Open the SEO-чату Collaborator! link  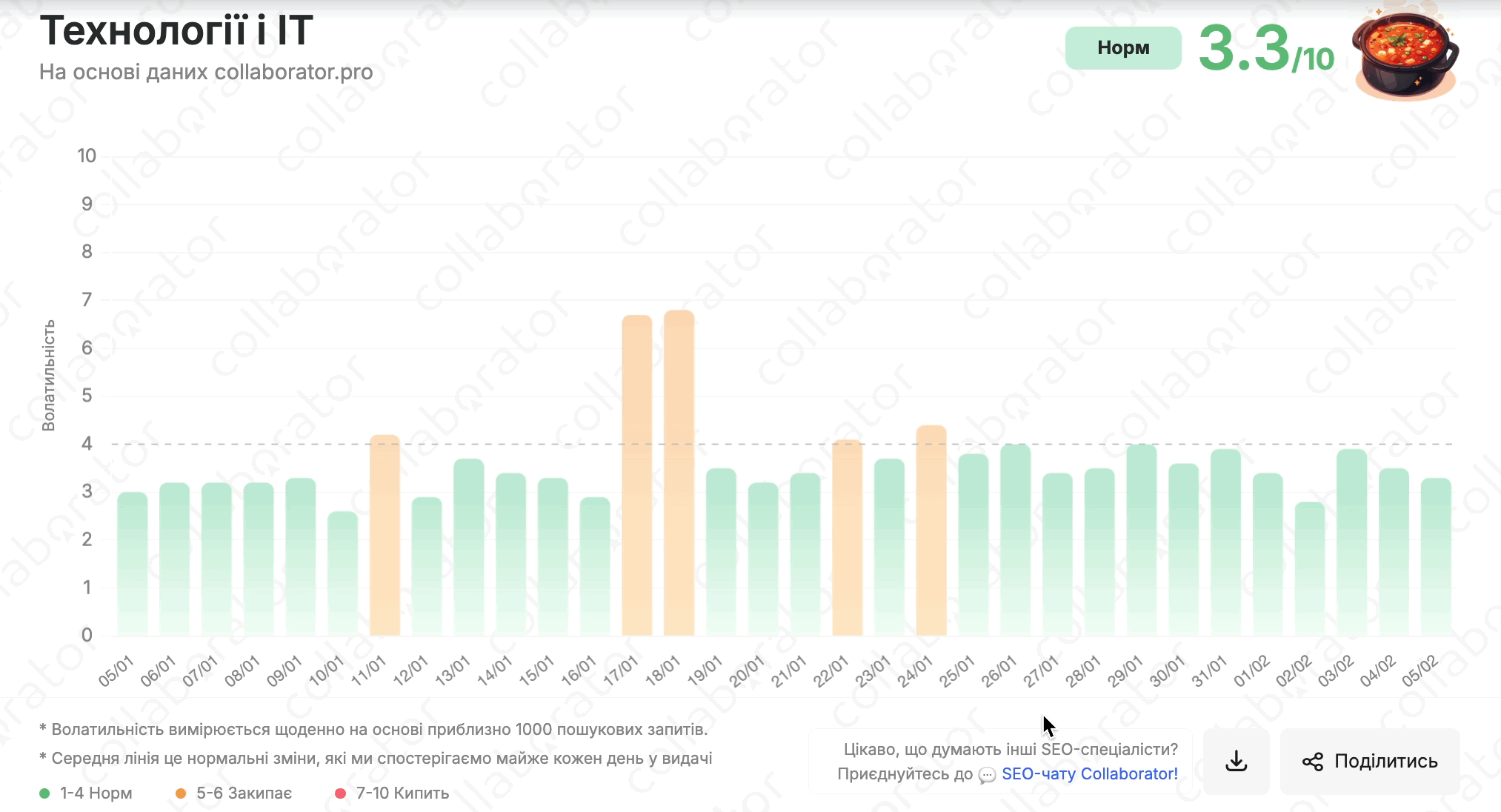[x=1089, y=774]
